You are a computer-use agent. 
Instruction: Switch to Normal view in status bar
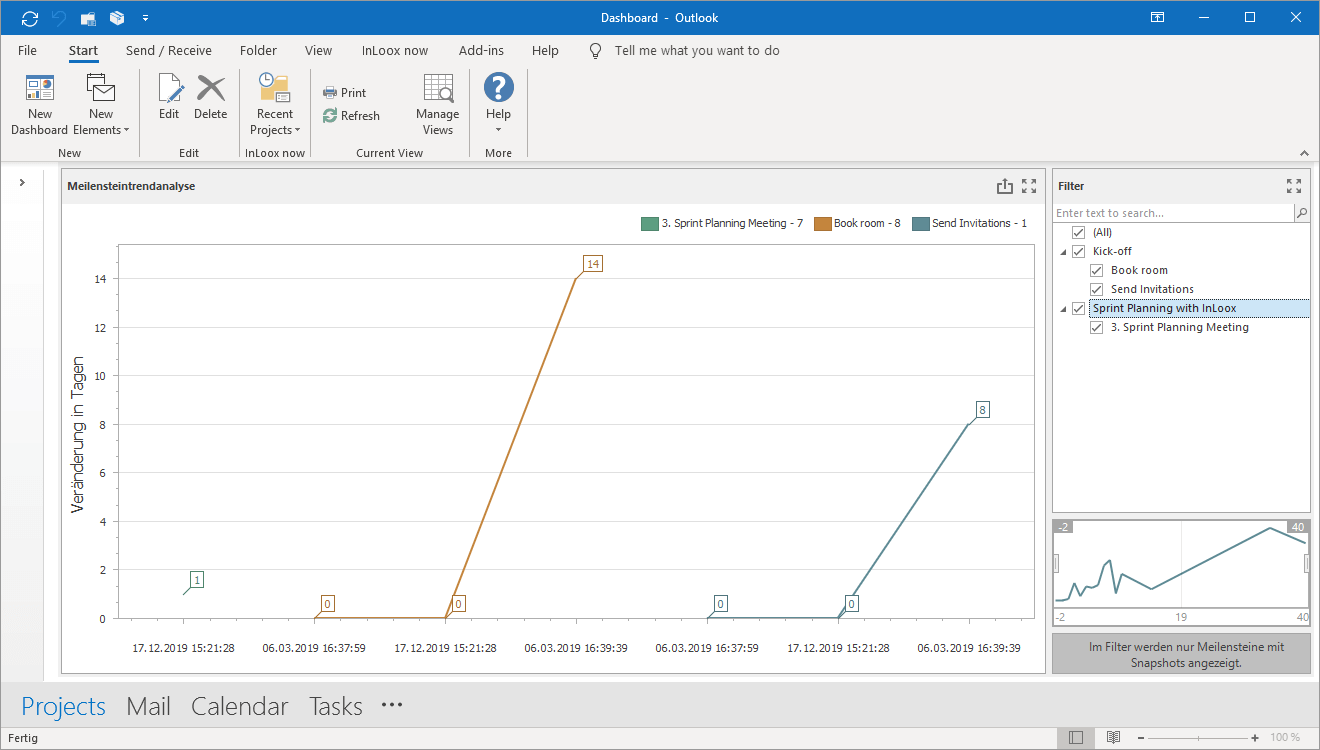tap(1076, 738)
